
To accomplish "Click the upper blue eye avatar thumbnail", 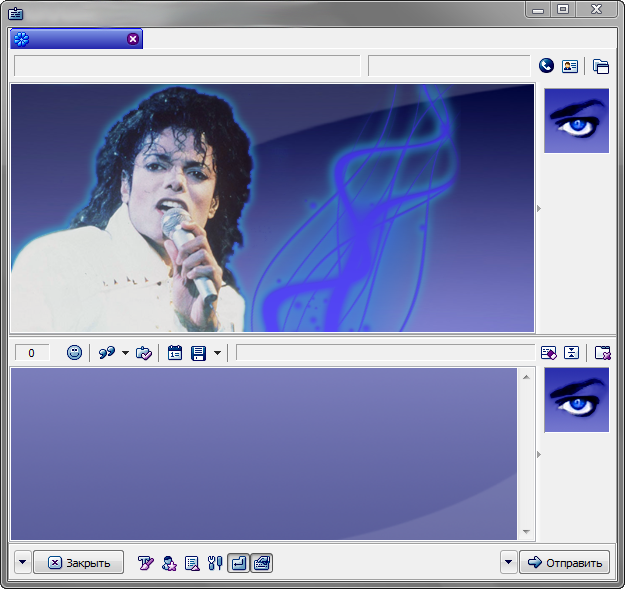I will tap(576, 121).
